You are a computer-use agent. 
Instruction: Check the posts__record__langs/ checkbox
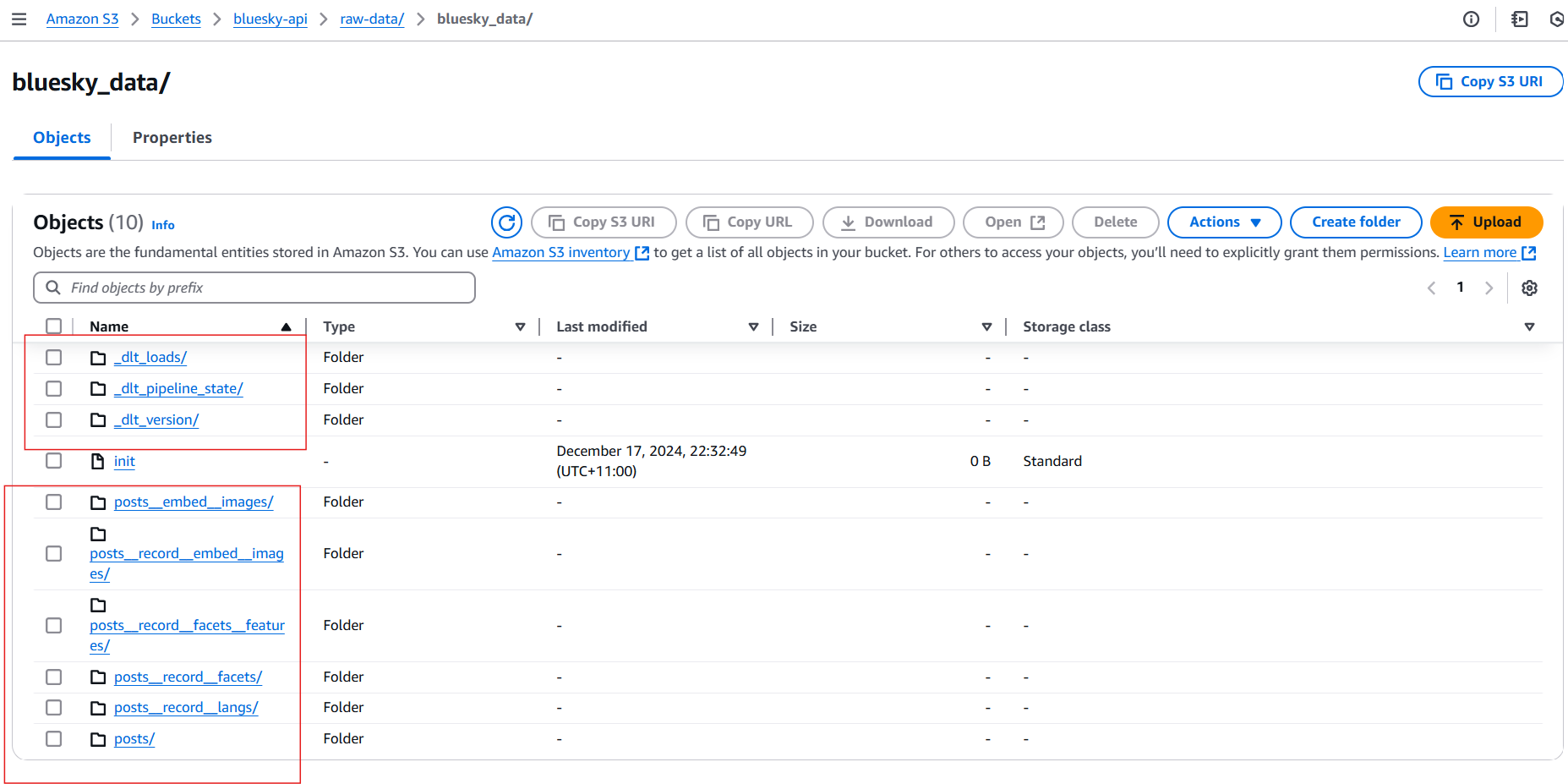[53, 707]
